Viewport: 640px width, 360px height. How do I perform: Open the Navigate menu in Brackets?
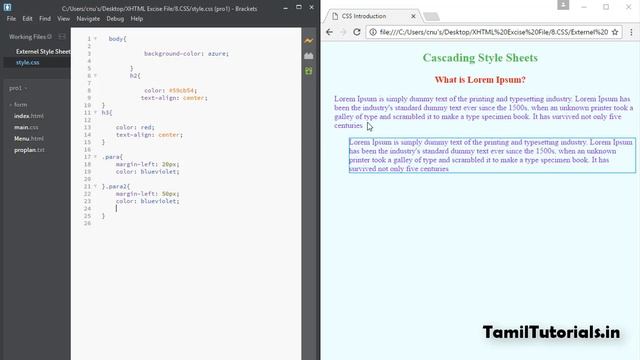pos(88,19)
